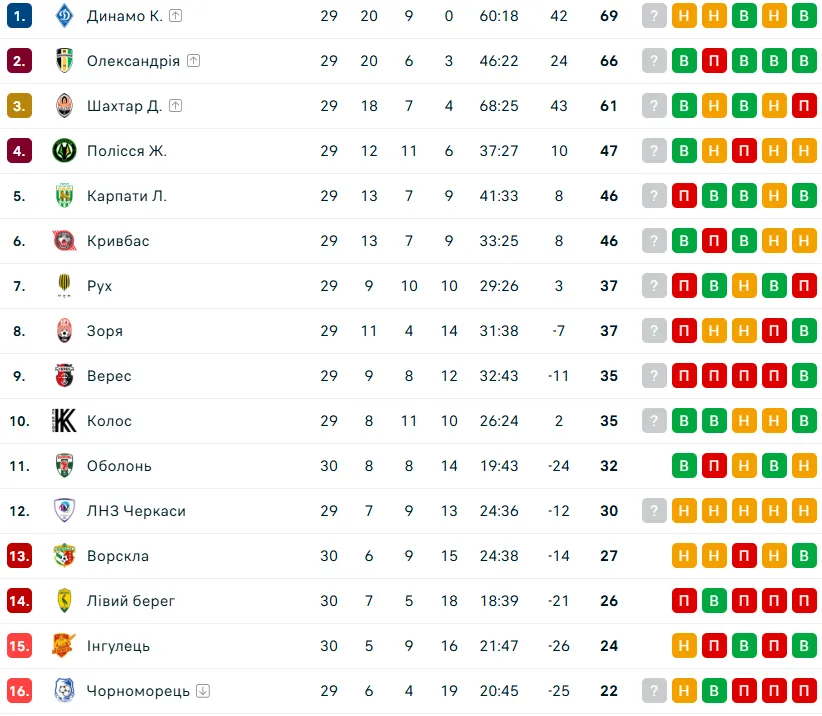Click latest green В result for Зоря
The height and width of the screenshot is (716, 822).
coord(804,331)
